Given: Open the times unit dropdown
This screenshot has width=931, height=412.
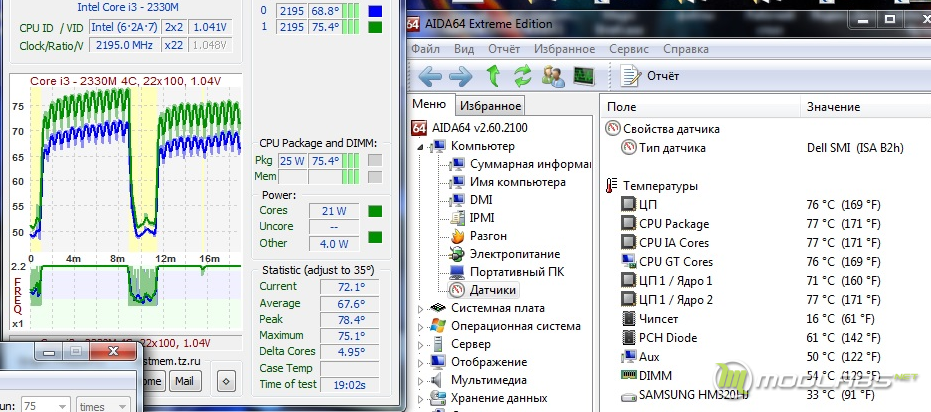Looking at the screenshot, I should tap(103, 407).
